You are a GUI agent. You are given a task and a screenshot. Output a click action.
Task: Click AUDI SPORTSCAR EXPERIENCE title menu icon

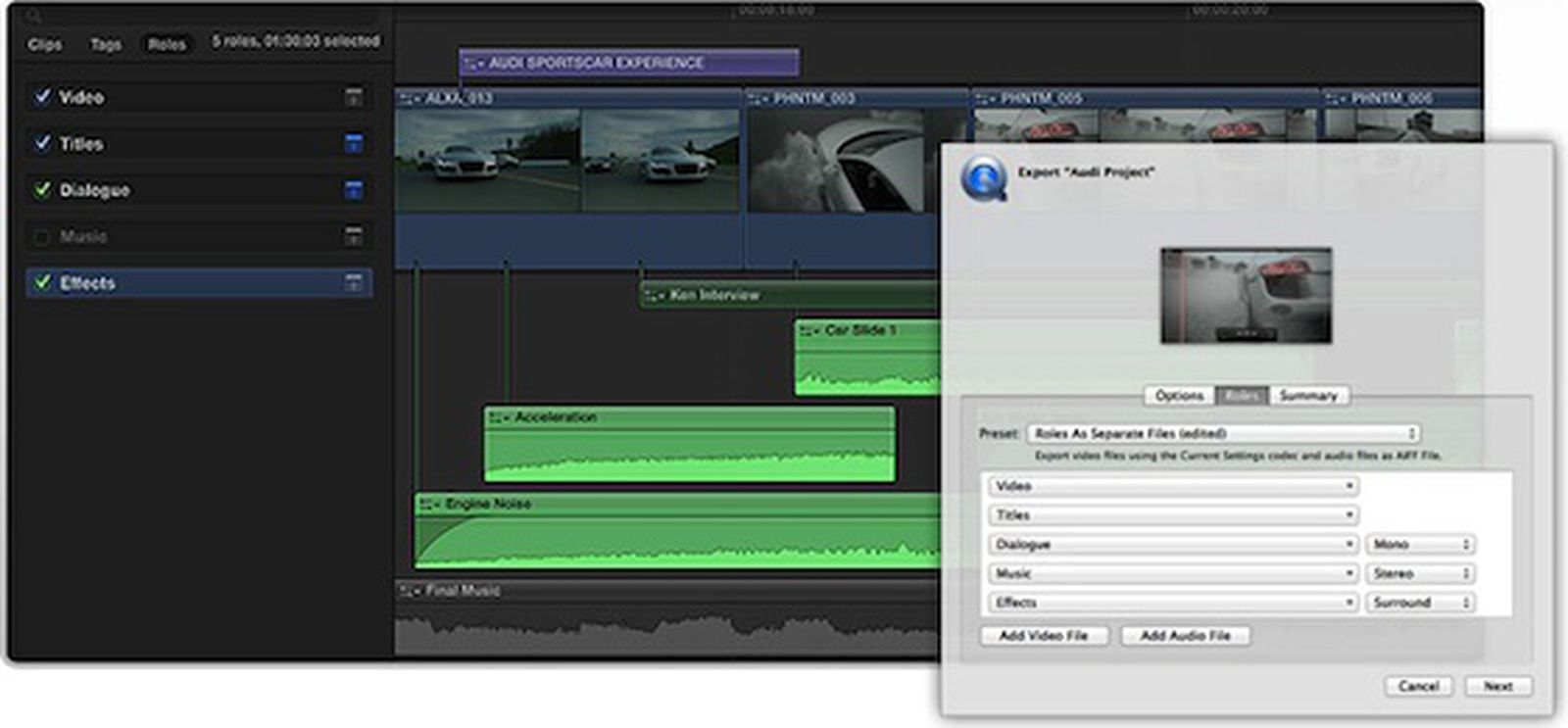[x=474, y=63]
